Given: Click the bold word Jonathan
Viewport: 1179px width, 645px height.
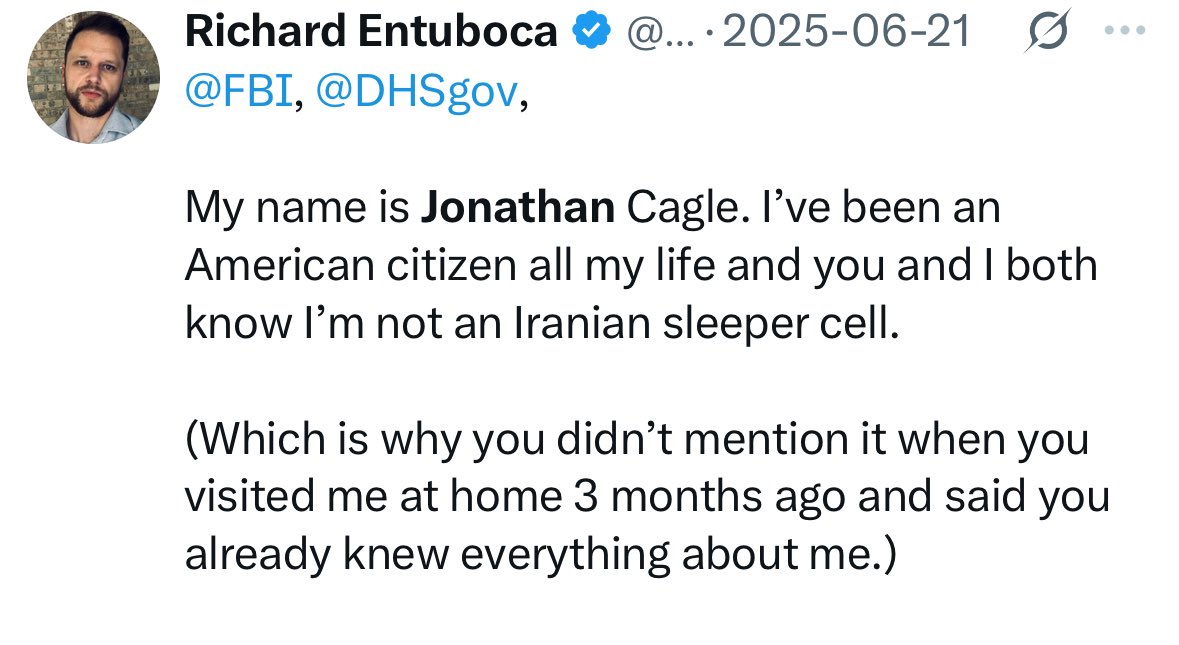Looking at the screenshot, I should 518,209.
